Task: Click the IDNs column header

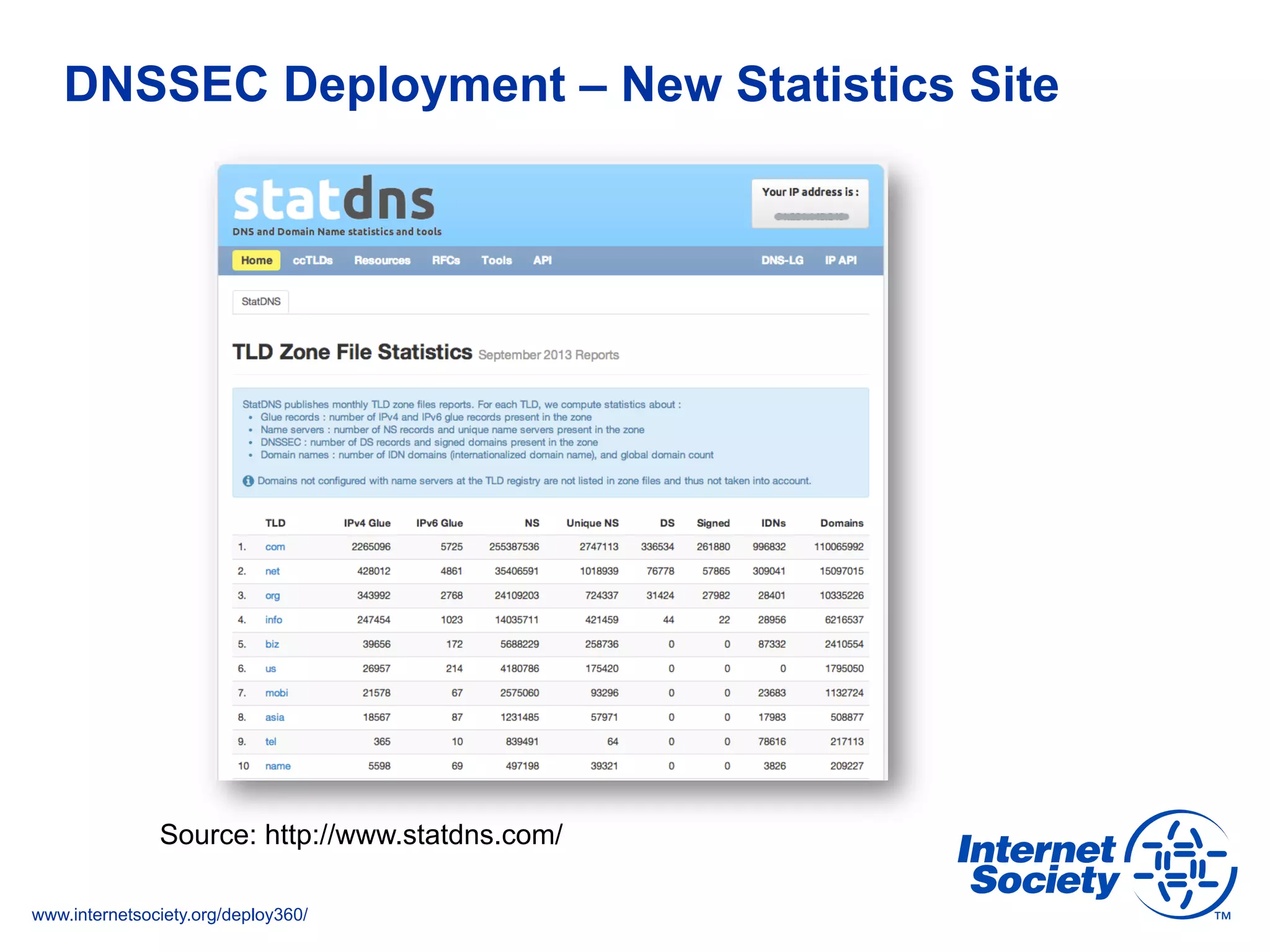Action: coord(773,523)
